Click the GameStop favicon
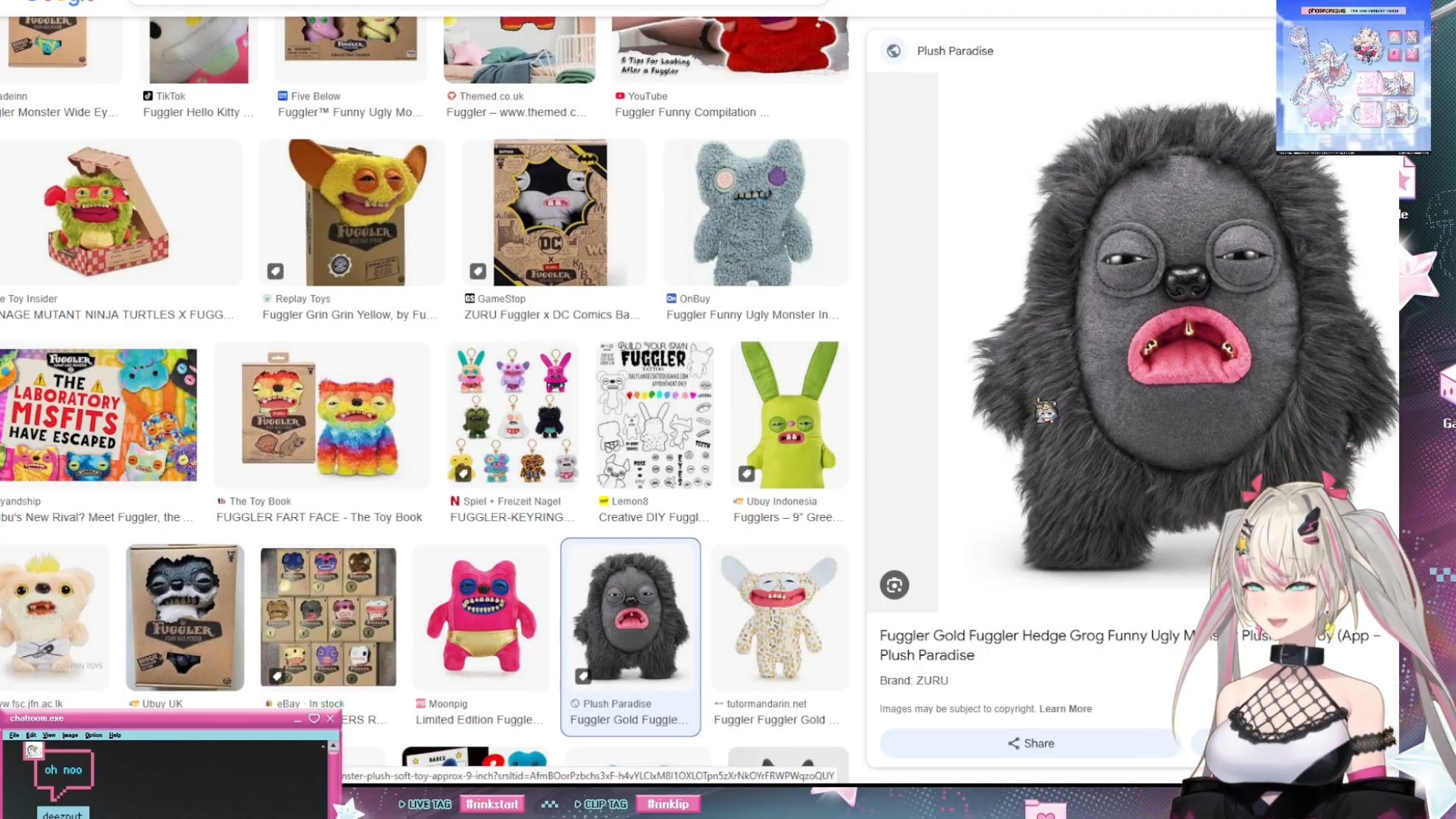 (469, 298)
